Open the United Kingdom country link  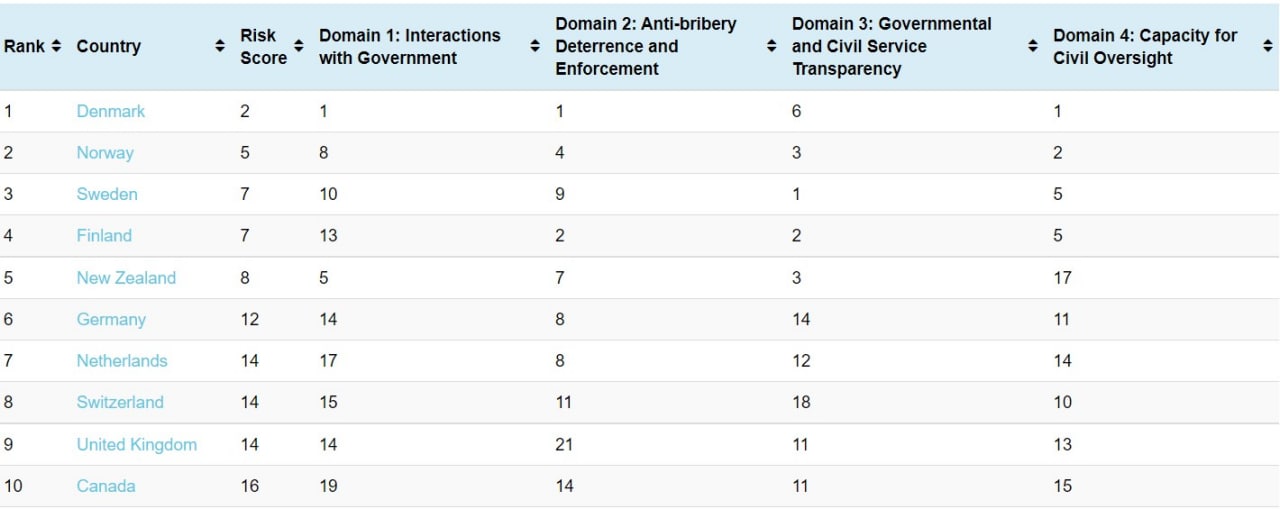[137, 444]
